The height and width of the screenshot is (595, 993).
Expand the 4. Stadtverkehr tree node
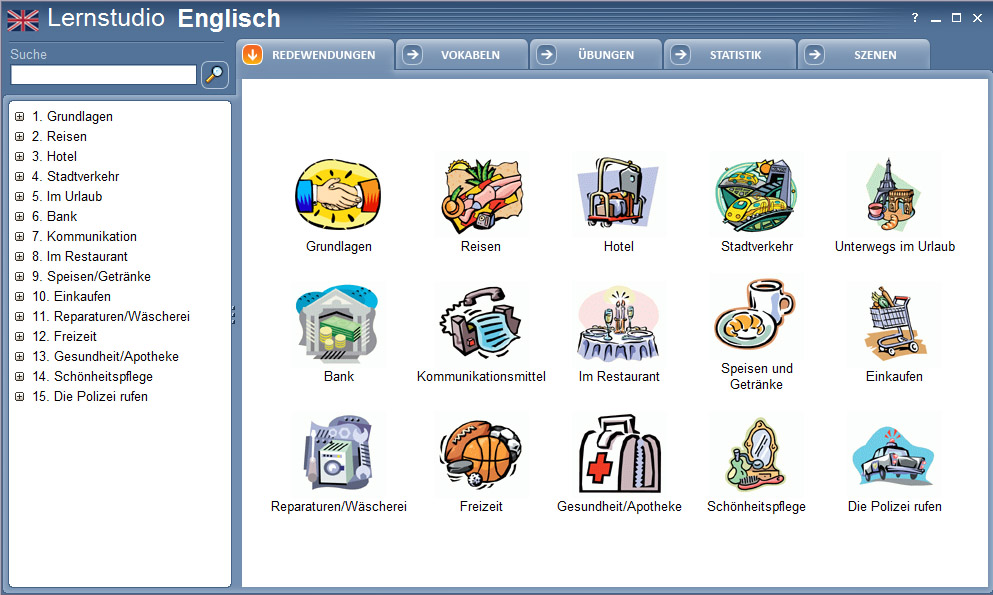coord(20,177)
